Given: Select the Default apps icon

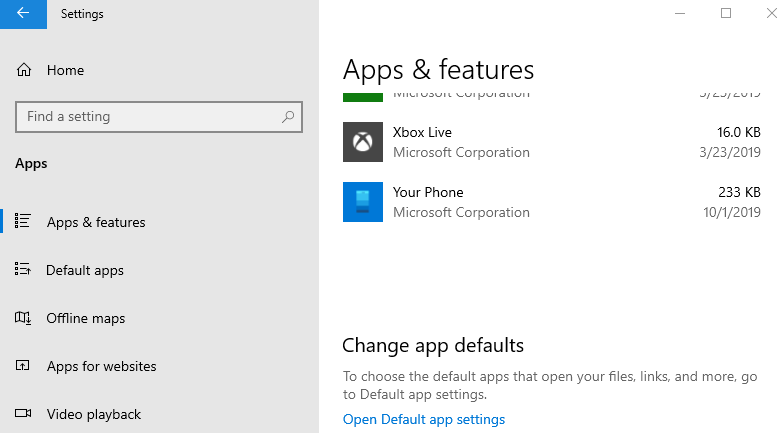Looking at the screenshot, I should (x=22, y=269).
